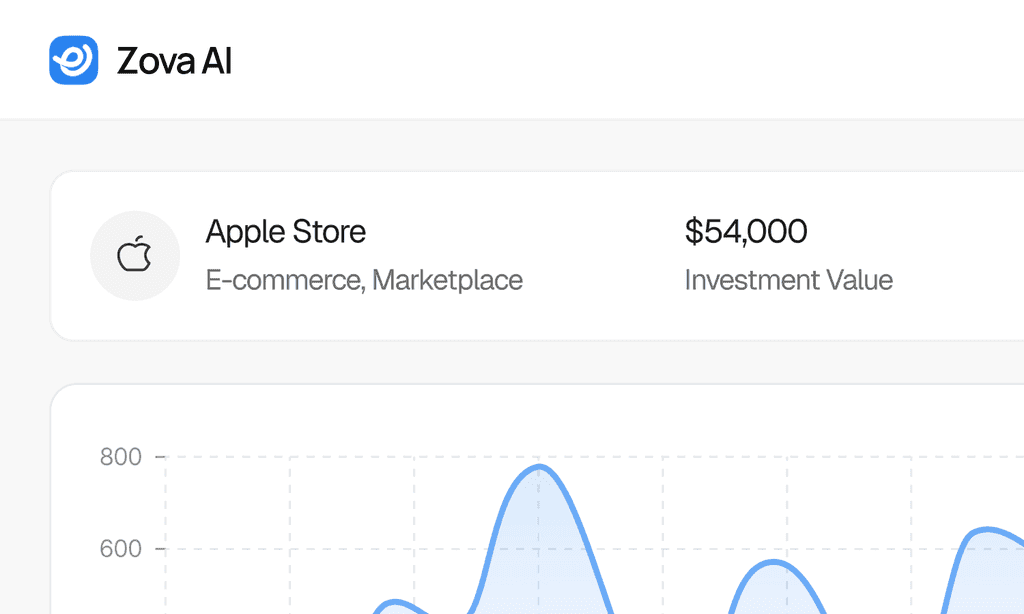Open the Apple Store title
The width and height of the screenshot is (1024, 614).
(x=285, y=232)
